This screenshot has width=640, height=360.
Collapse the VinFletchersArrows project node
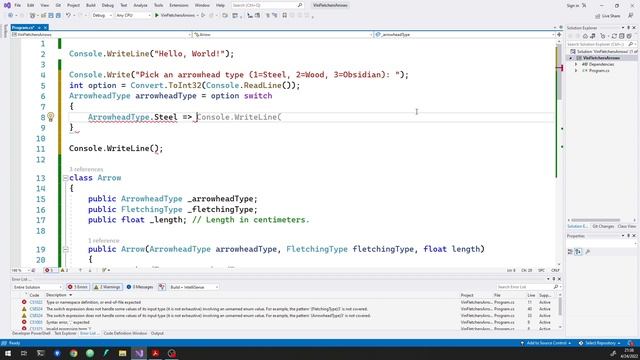pyautogui.click(x=571, y=58)
